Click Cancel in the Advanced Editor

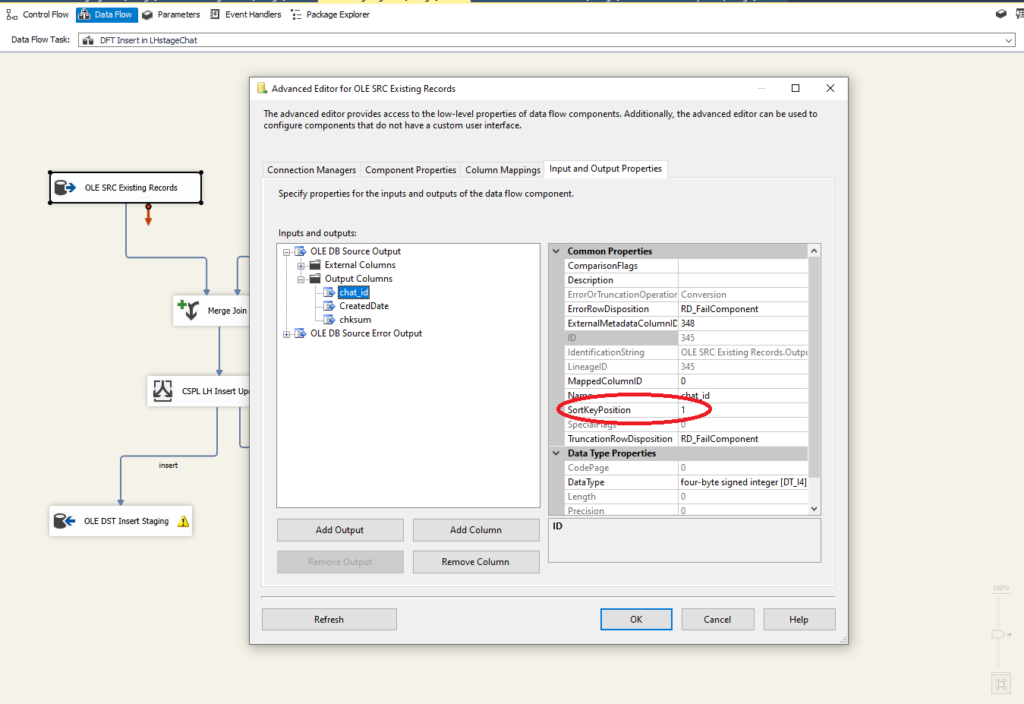pyautogui.click(x=717, y=619)
